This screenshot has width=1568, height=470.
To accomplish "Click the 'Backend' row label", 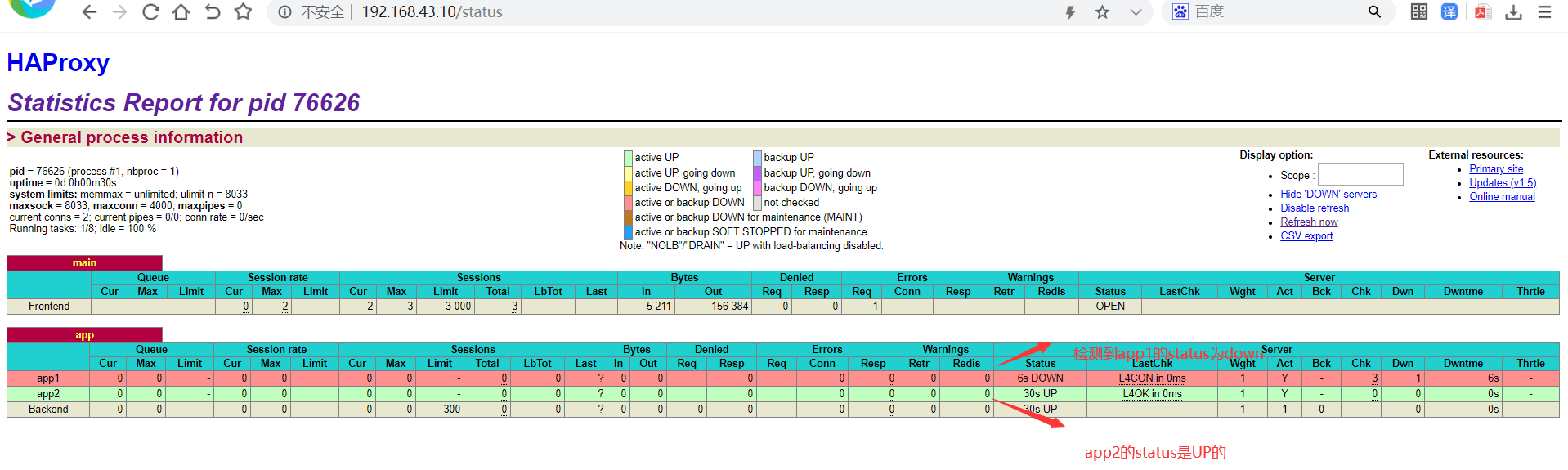I will coord(48,410).
